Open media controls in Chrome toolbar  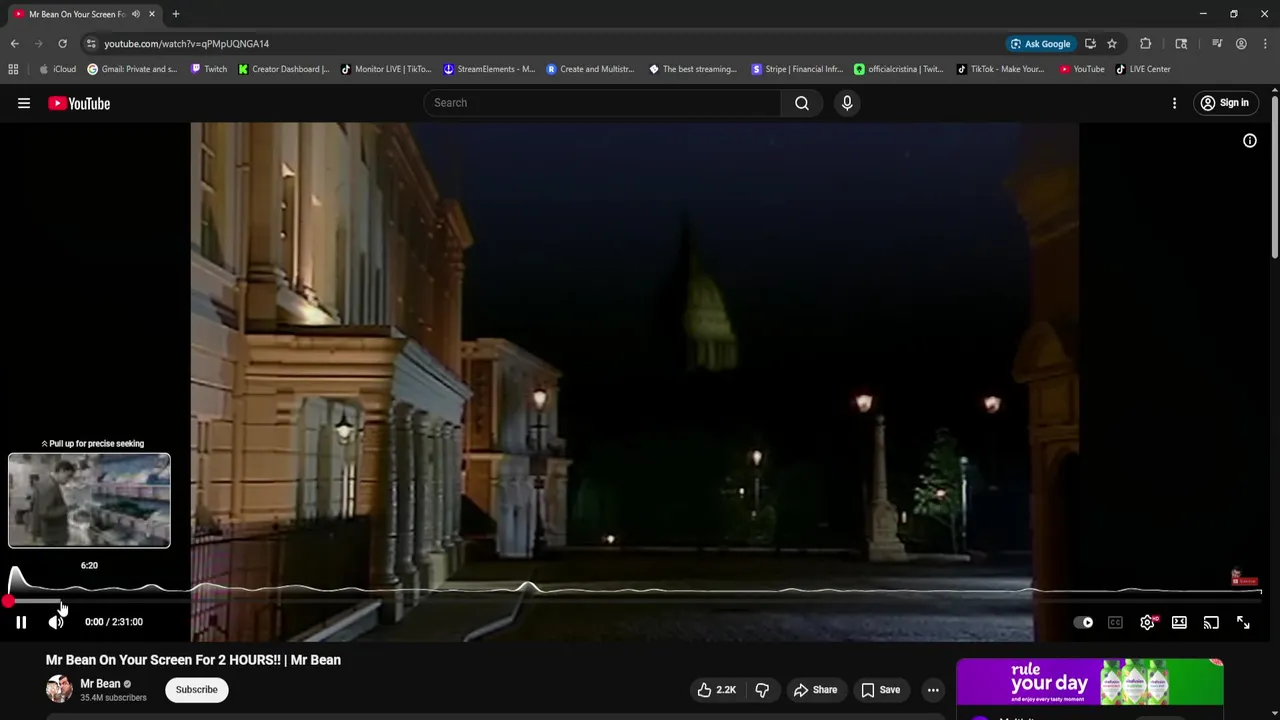click(1217, 44)
